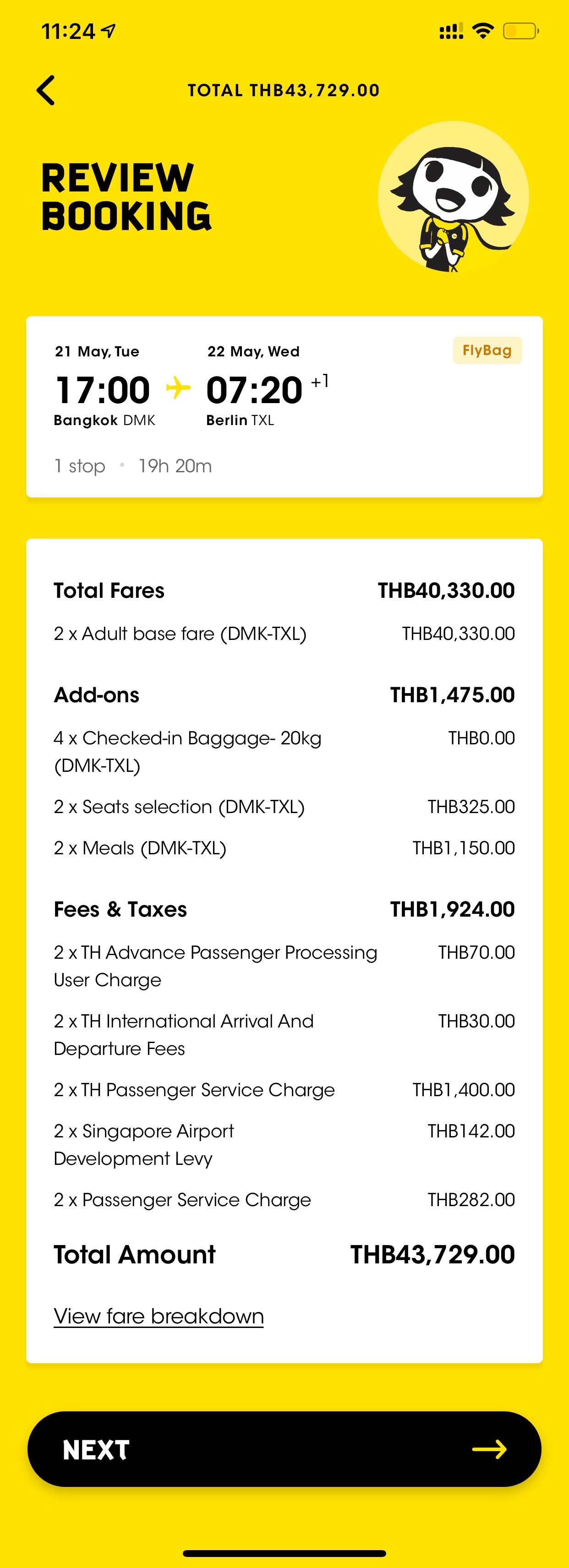569x1568 pixels.
Task: Tap the Total Amount THB43,729.00 row
Action: click(284, 1255)
